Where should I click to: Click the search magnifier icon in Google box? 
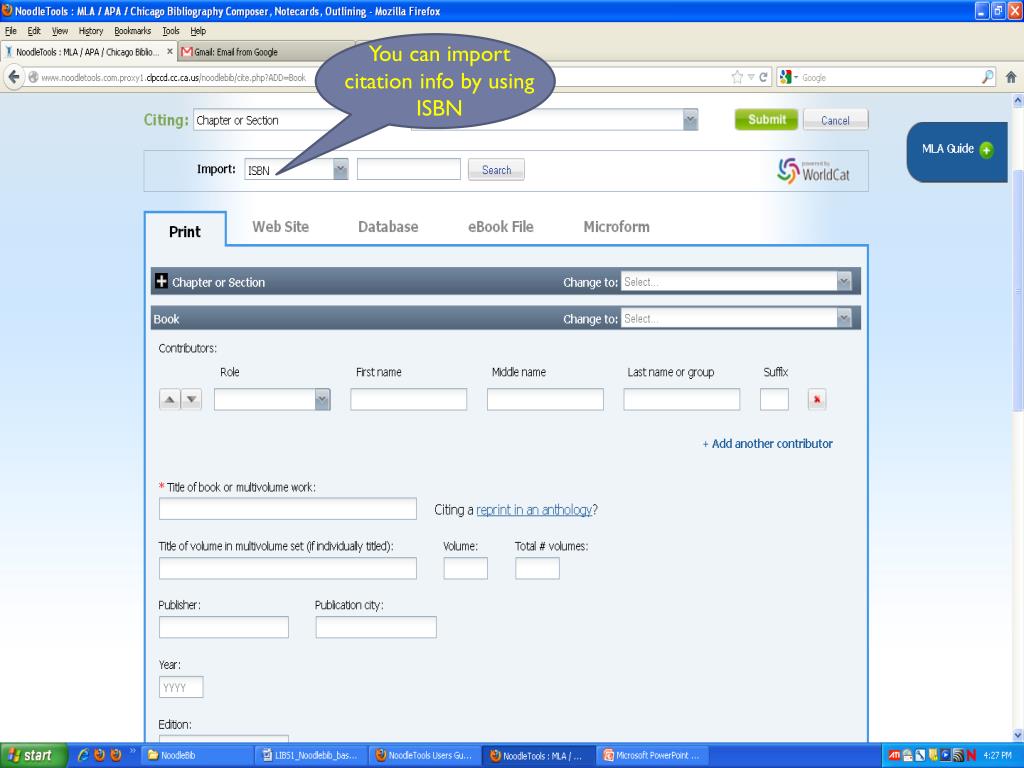coord(987,77)
